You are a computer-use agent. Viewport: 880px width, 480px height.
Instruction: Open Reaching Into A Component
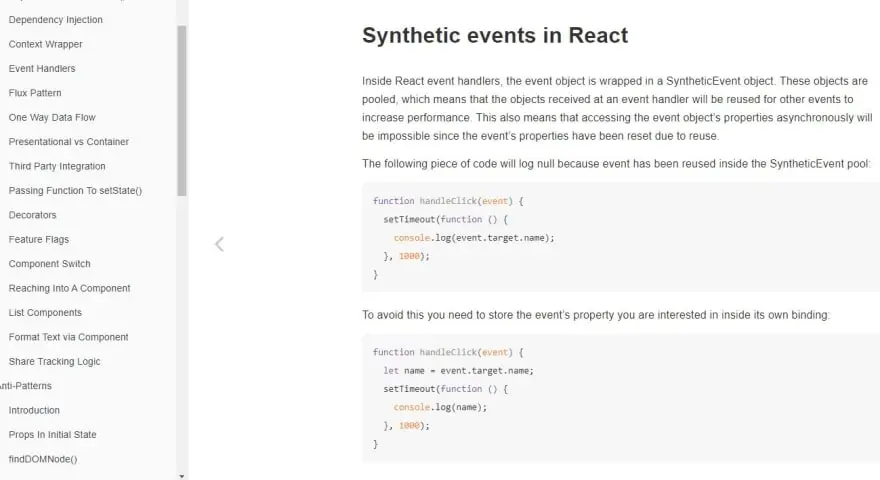(69, 289)
